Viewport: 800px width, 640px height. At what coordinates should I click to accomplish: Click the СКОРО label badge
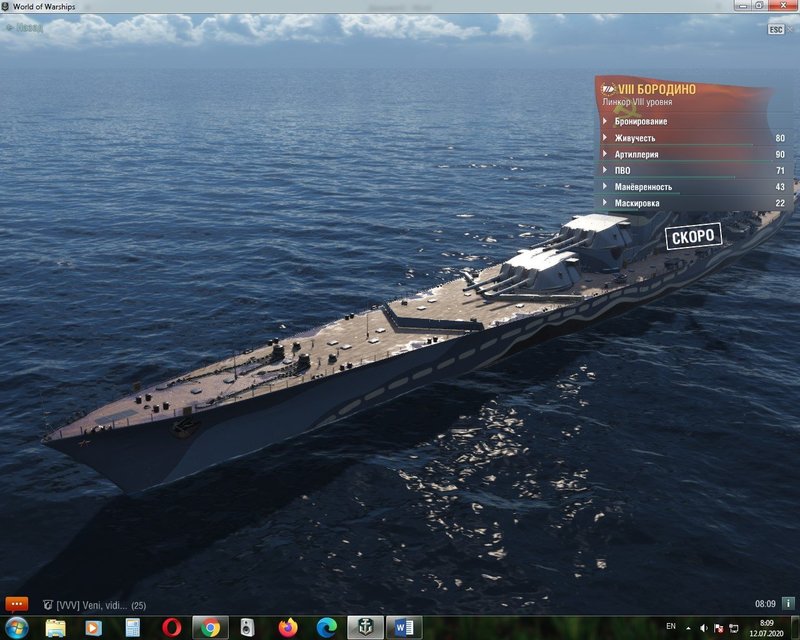pyautogui.click(x=693, y=236)
